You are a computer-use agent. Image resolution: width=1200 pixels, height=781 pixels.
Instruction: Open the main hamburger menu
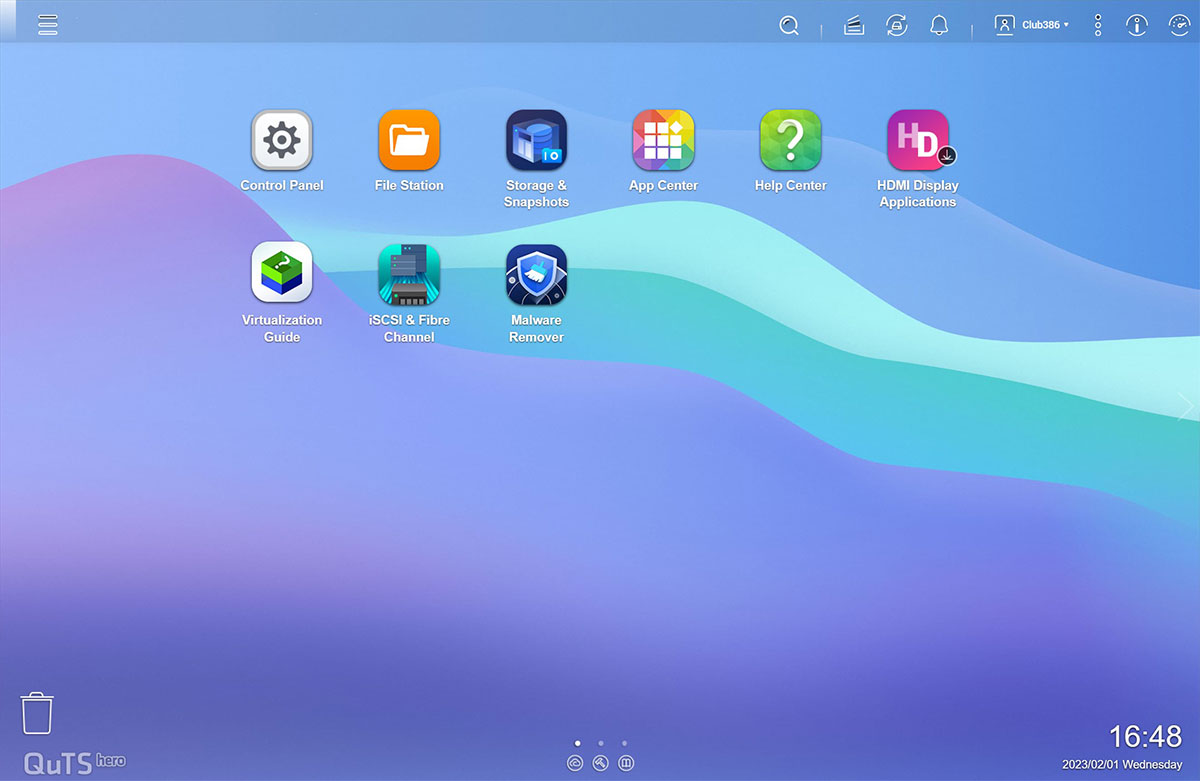(x=48, y=25)
